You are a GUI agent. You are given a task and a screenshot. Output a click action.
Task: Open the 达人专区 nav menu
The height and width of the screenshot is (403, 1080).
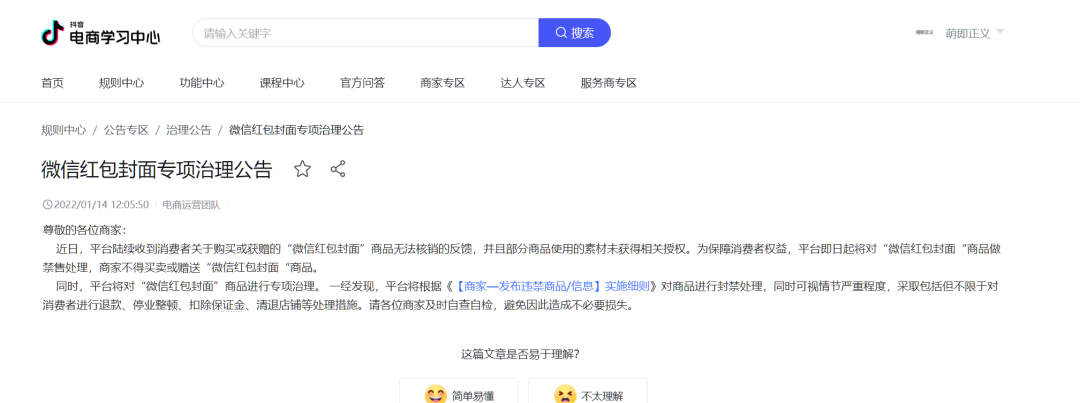[523, 83]
